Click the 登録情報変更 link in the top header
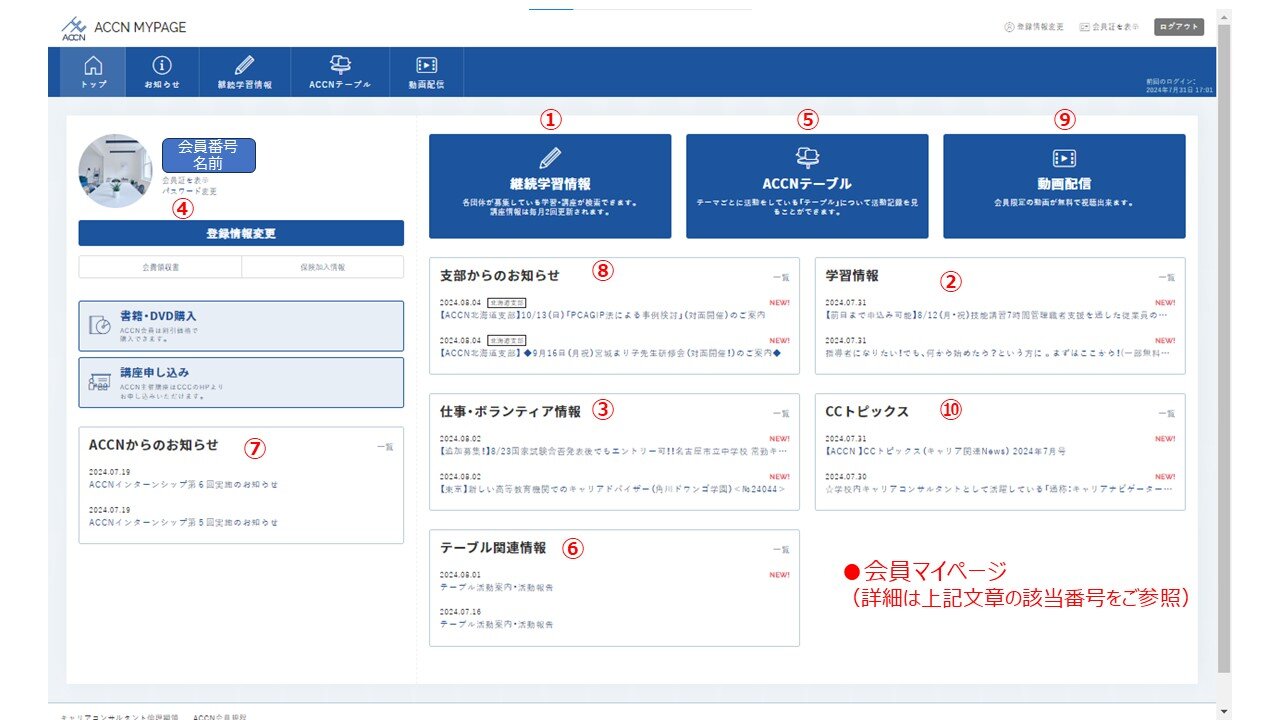The height and width of the screenshot is (720, 1280). [x=1033, y=27]
